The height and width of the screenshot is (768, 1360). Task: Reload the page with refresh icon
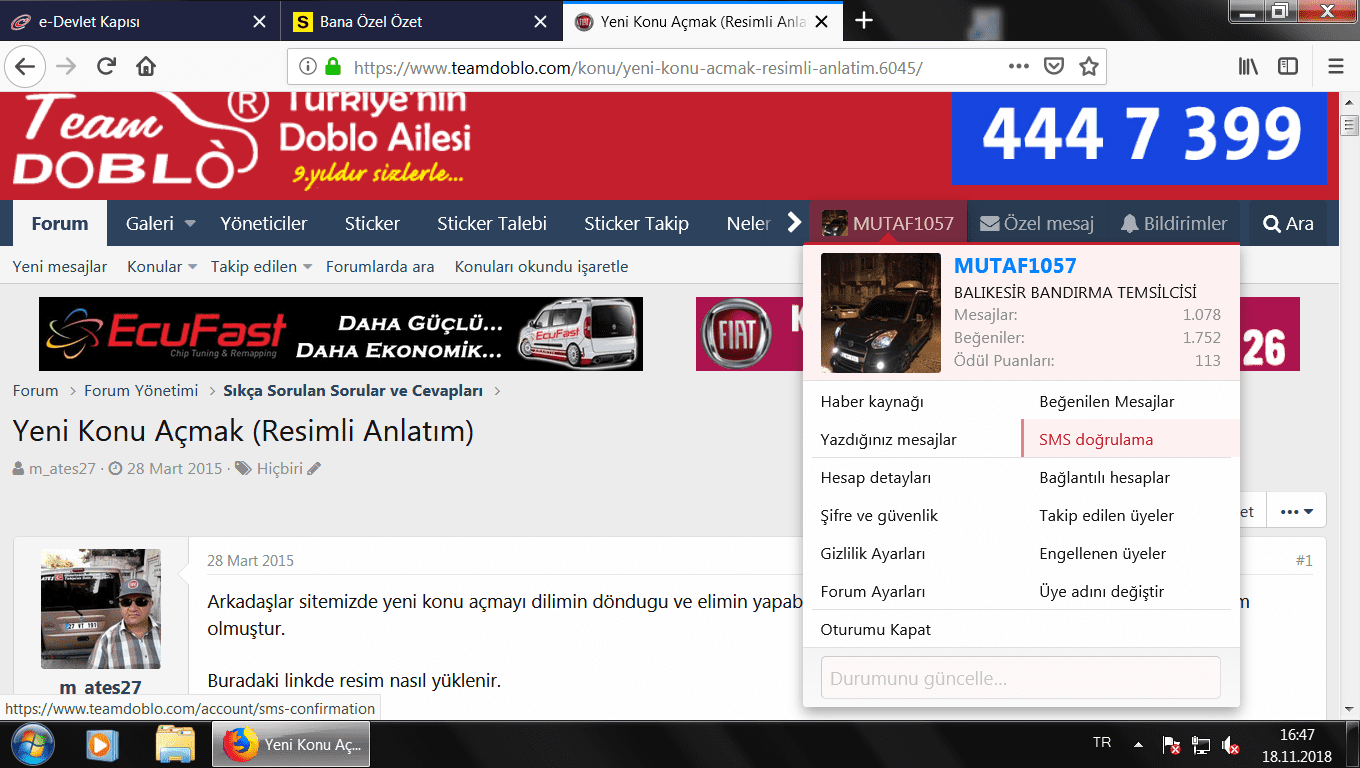(106, 67)
